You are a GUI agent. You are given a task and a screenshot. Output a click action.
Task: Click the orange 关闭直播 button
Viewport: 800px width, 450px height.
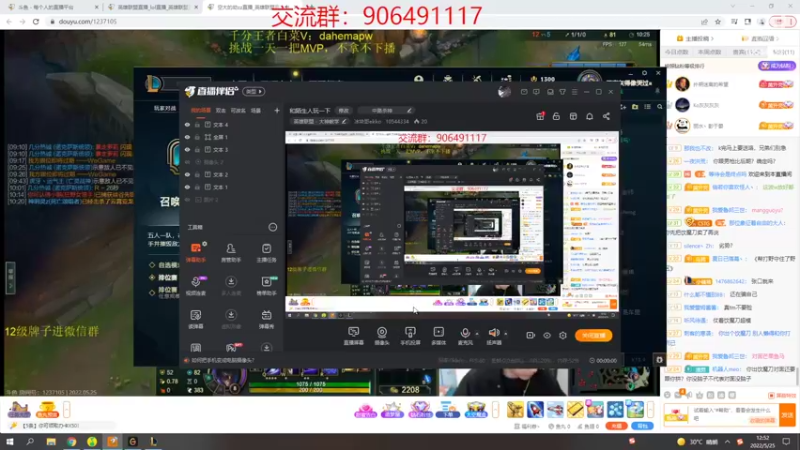pos(593,335)
